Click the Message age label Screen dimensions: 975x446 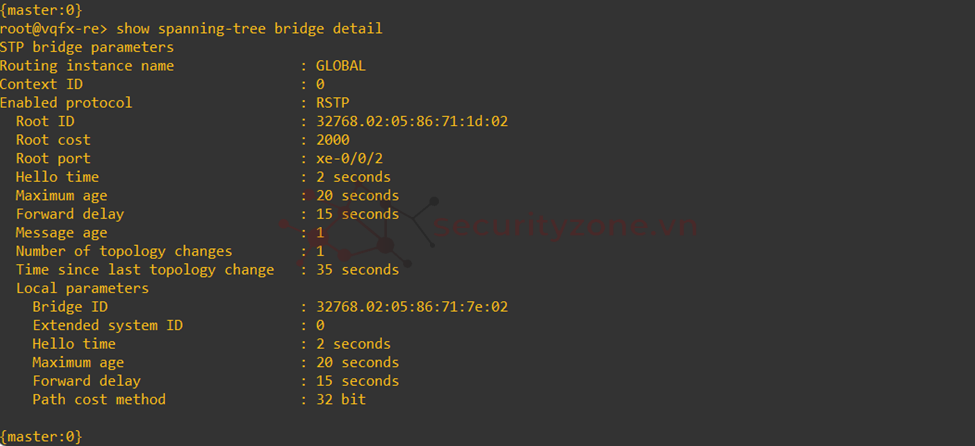[62, 233]
